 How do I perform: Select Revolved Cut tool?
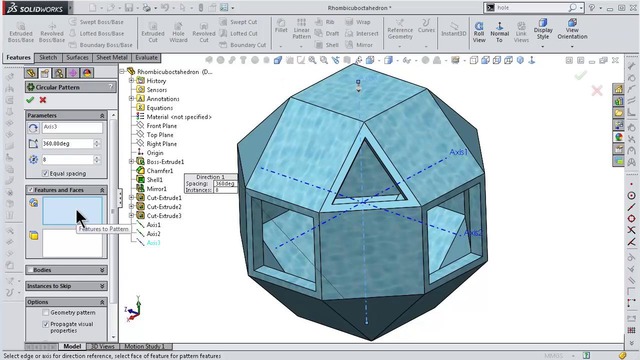coord(204,33)
